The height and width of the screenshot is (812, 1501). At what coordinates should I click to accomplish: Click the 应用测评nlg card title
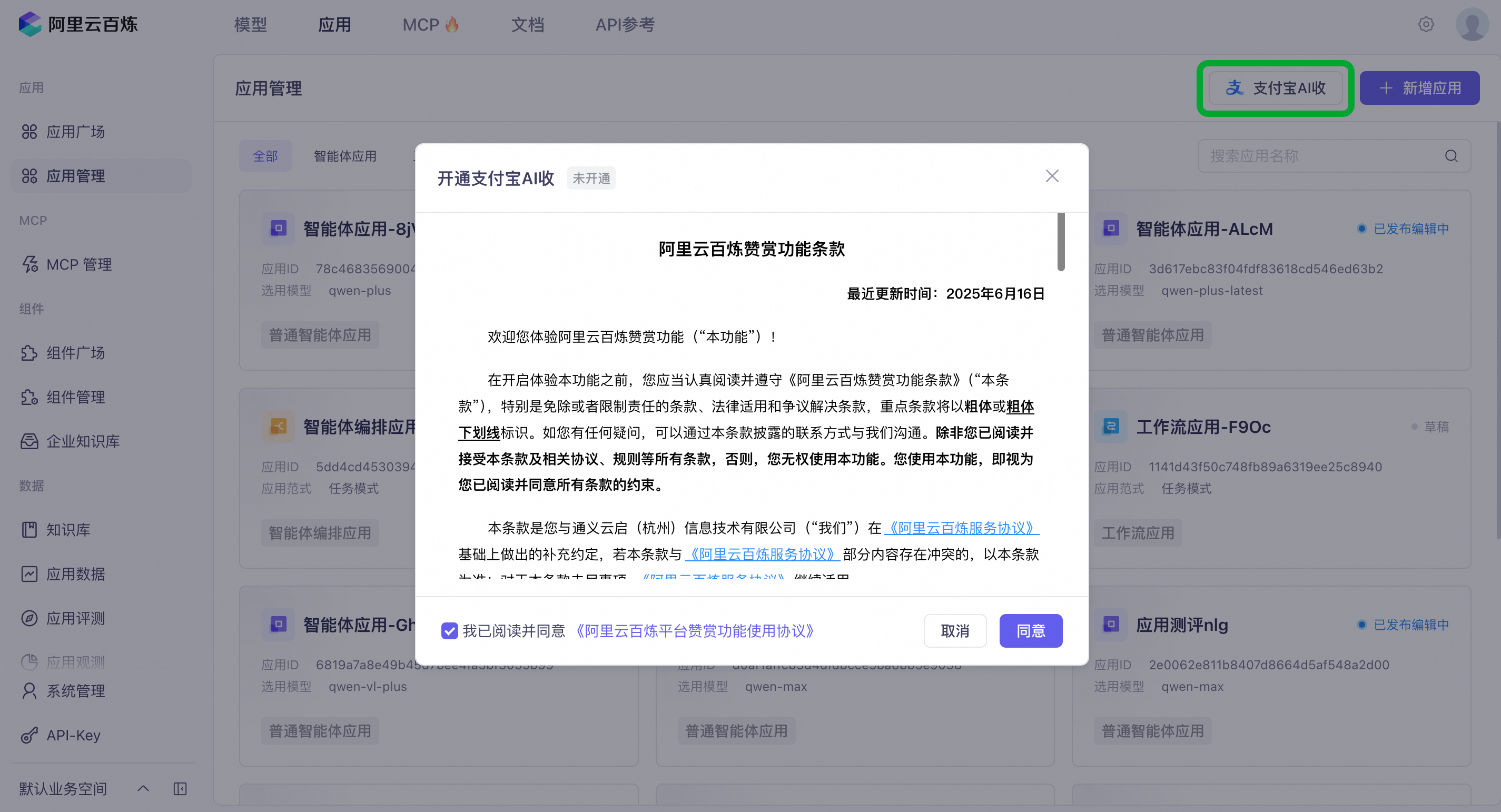pos(1181,625)
